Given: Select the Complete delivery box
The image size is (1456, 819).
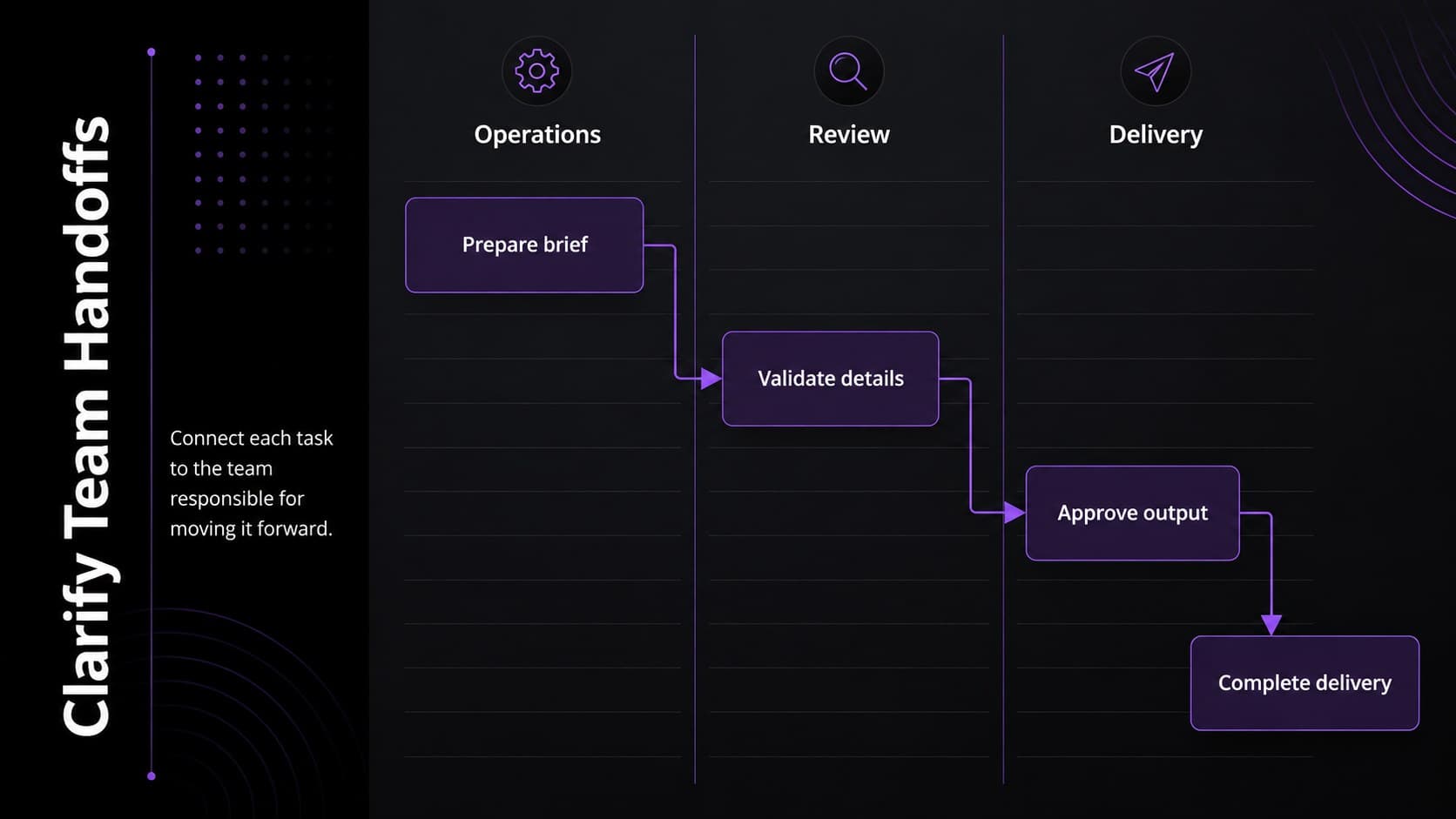Looking at the screenshot, I should (x=1304, y=682).
